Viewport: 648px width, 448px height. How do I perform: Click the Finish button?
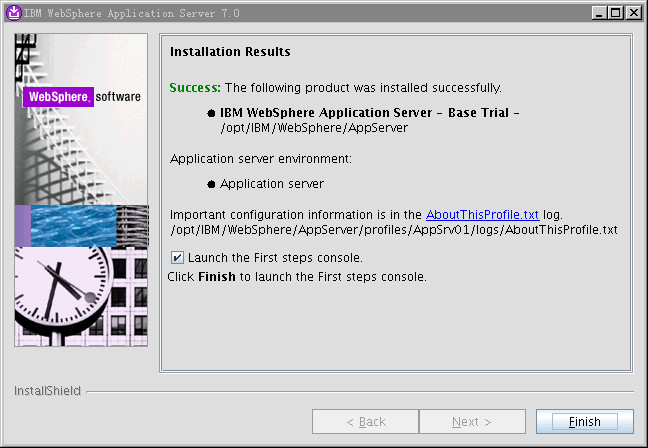tap(584, 422)
